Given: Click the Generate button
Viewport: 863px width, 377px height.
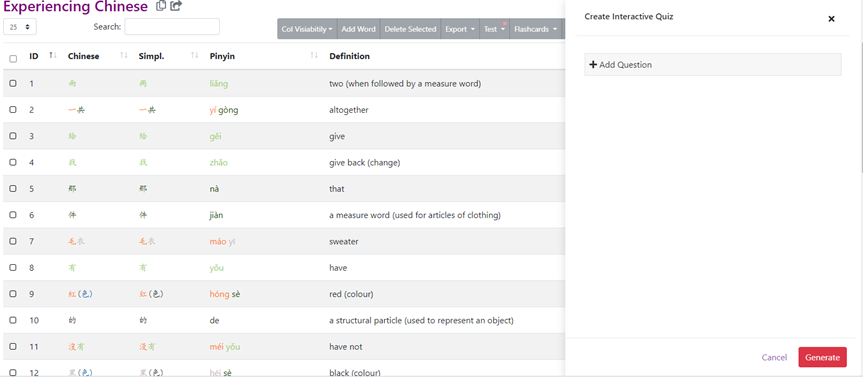Looking at the screenshot, I should click(x=822, y=357).
